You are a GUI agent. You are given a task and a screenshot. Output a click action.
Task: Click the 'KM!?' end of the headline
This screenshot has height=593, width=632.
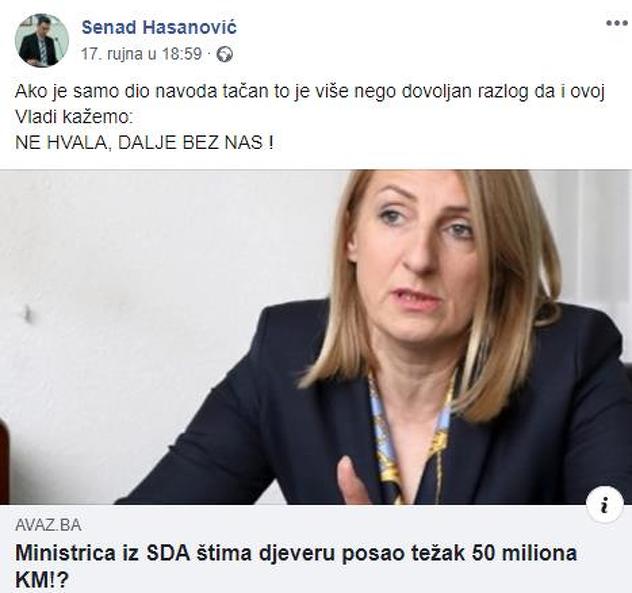tap(42, 581)
